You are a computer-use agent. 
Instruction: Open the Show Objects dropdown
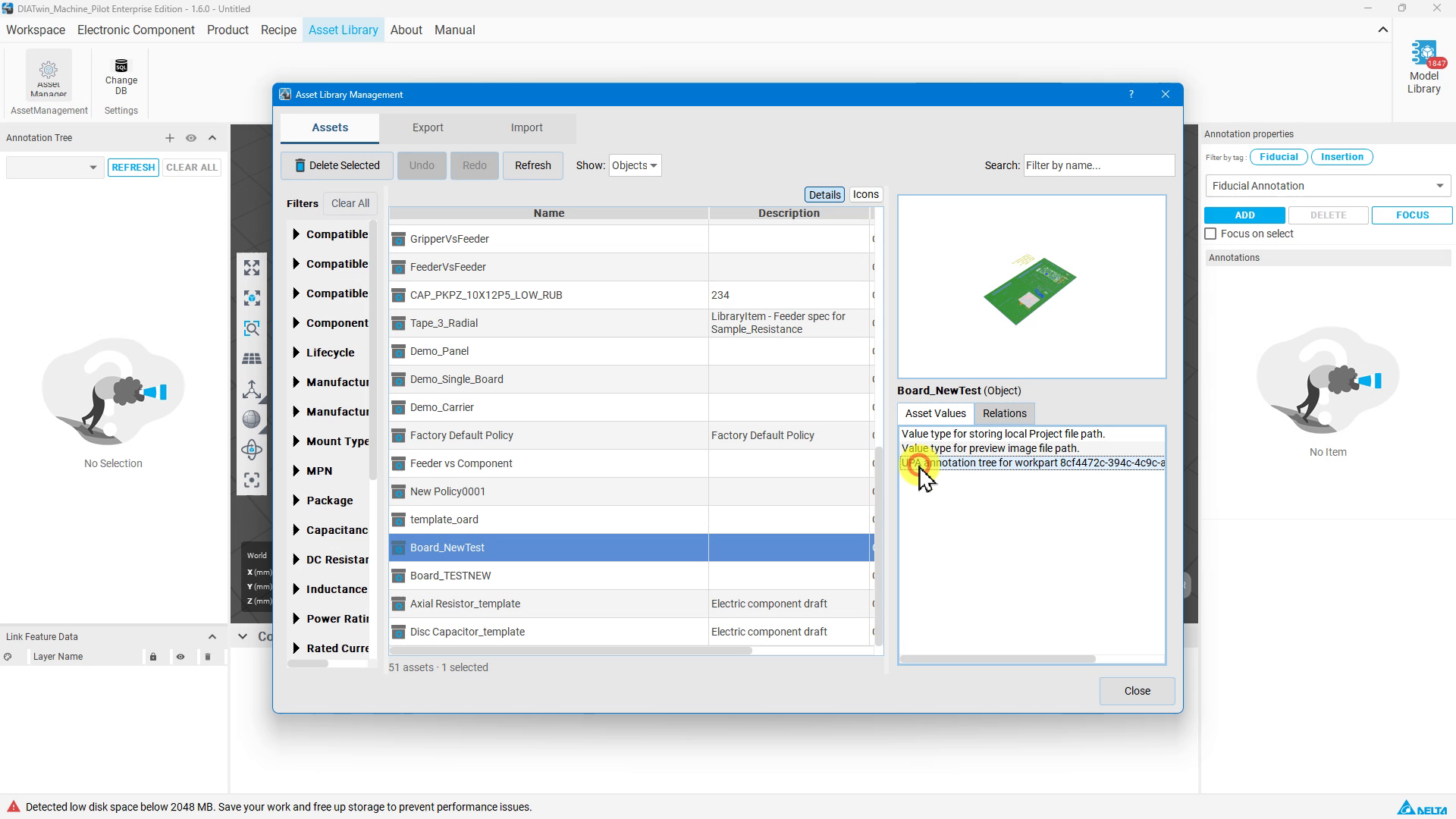[x=635, y=165]
